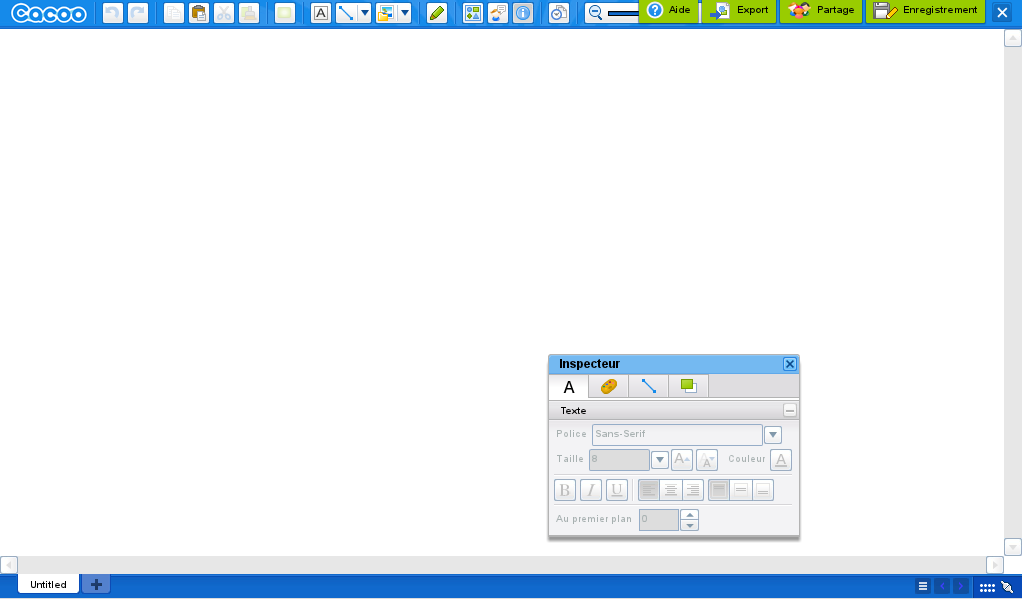The image size is (1022, 599).
Task: Open the Couleur text color picker
Action: pos(781,460)
